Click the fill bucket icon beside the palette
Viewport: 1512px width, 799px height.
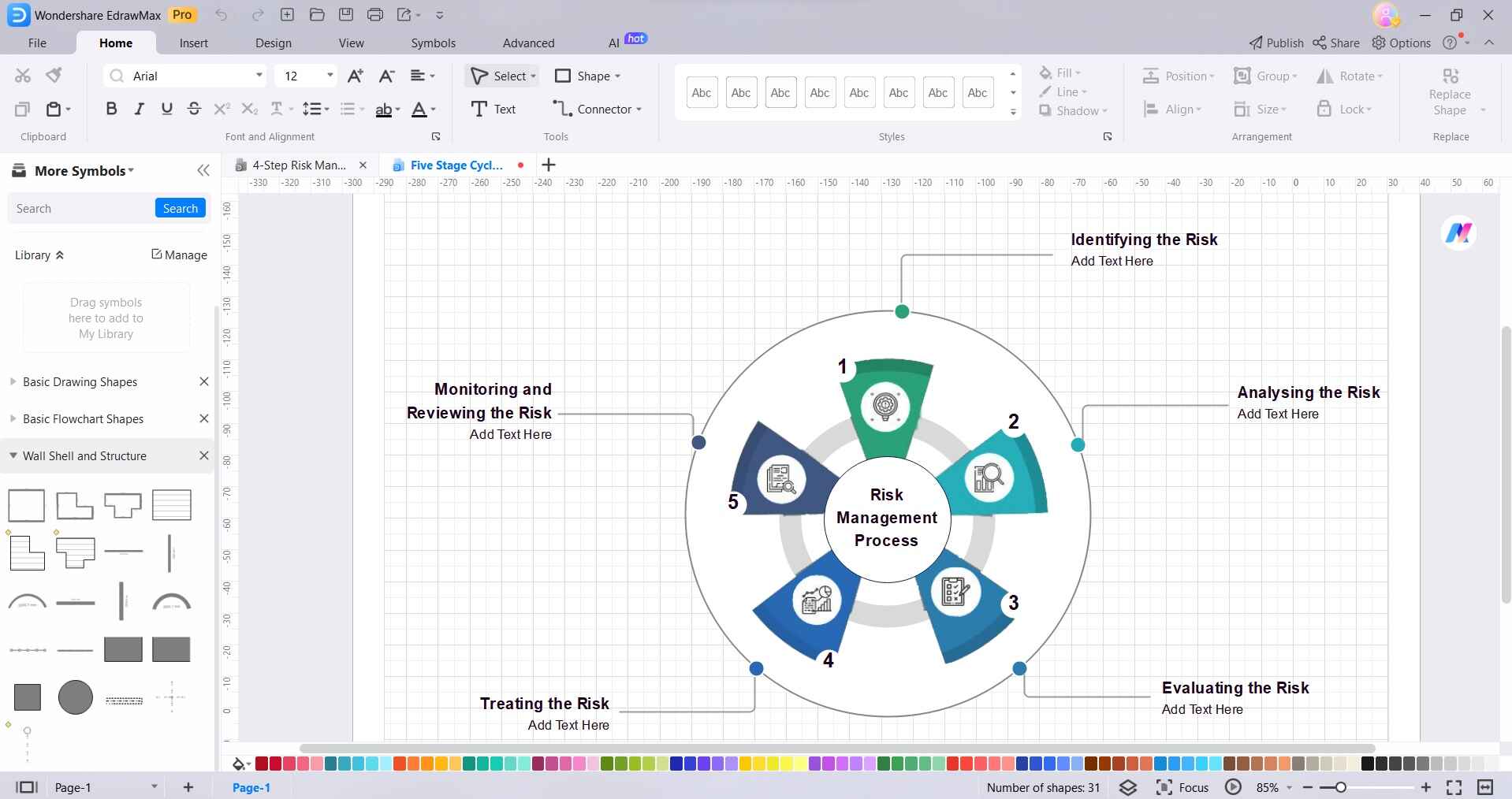[239, 764]
